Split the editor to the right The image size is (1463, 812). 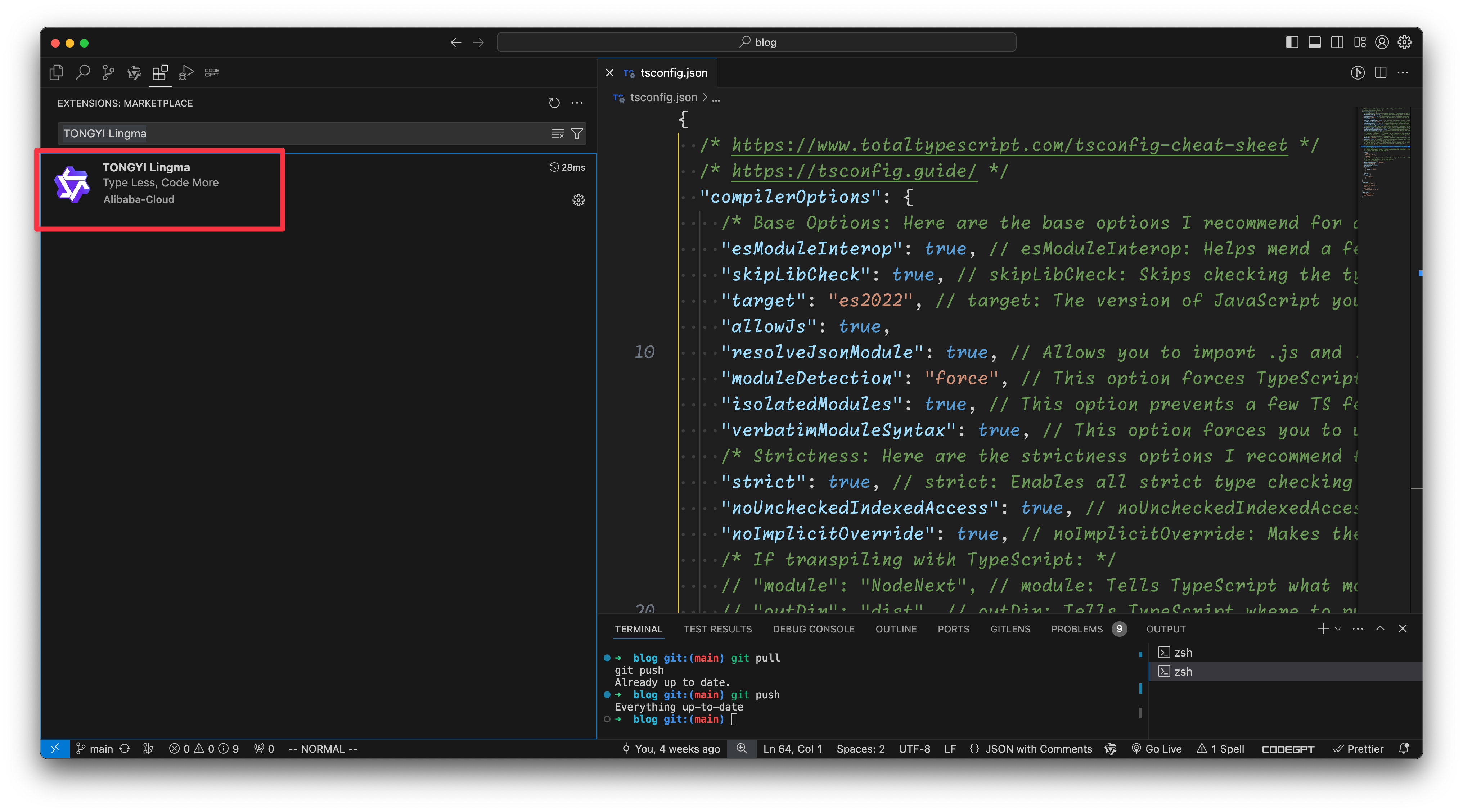(1381, 73)
